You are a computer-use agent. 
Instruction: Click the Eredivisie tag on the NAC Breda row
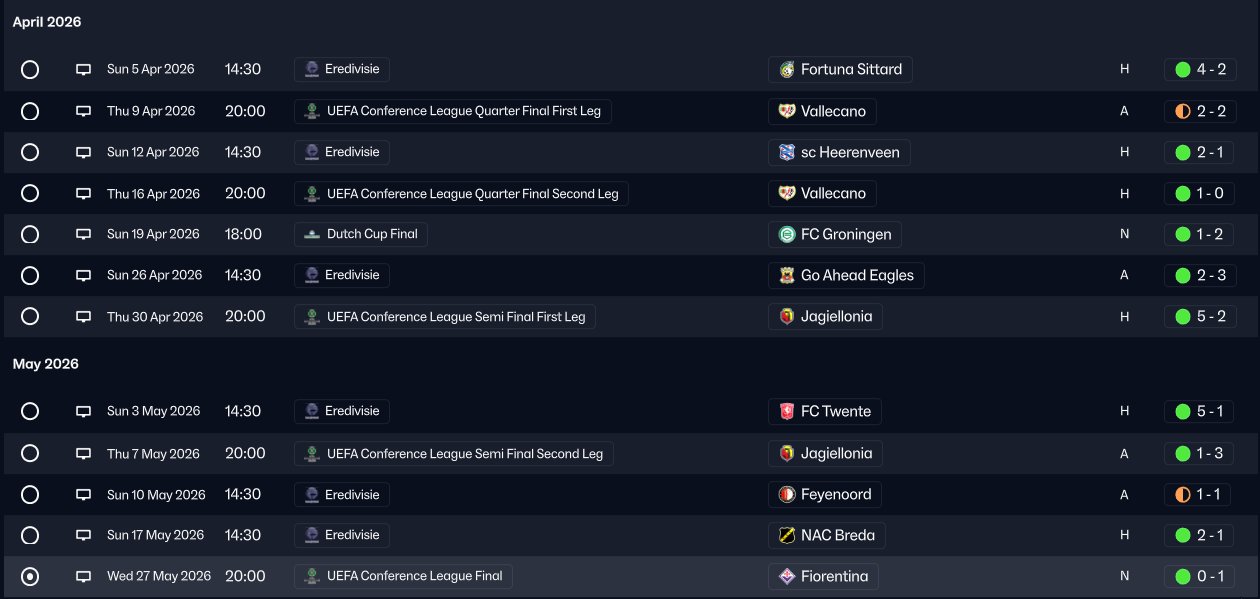(342, 536)
